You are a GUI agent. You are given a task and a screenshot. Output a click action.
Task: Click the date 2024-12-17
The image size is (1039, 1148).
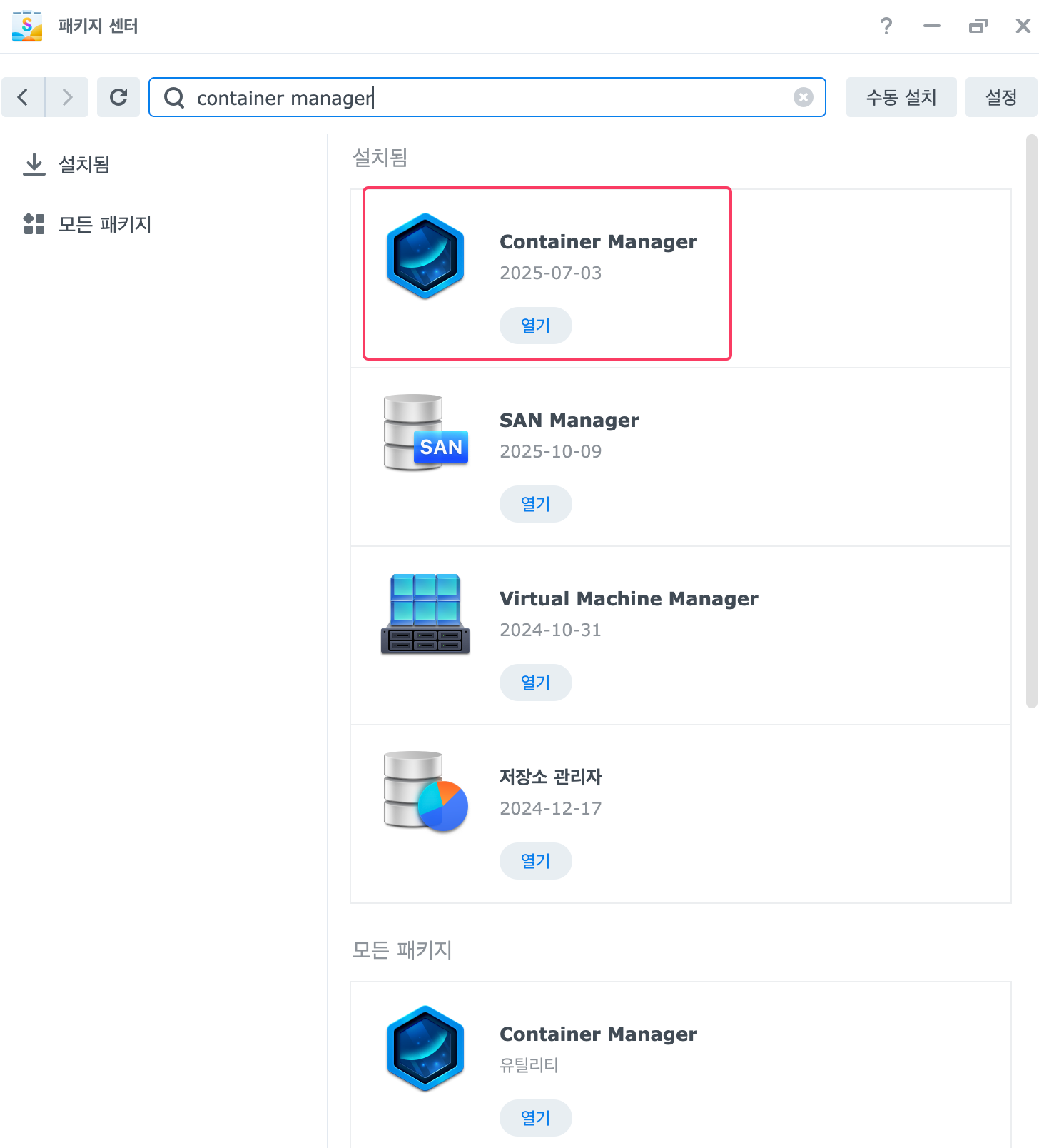(x=550, y=809)
